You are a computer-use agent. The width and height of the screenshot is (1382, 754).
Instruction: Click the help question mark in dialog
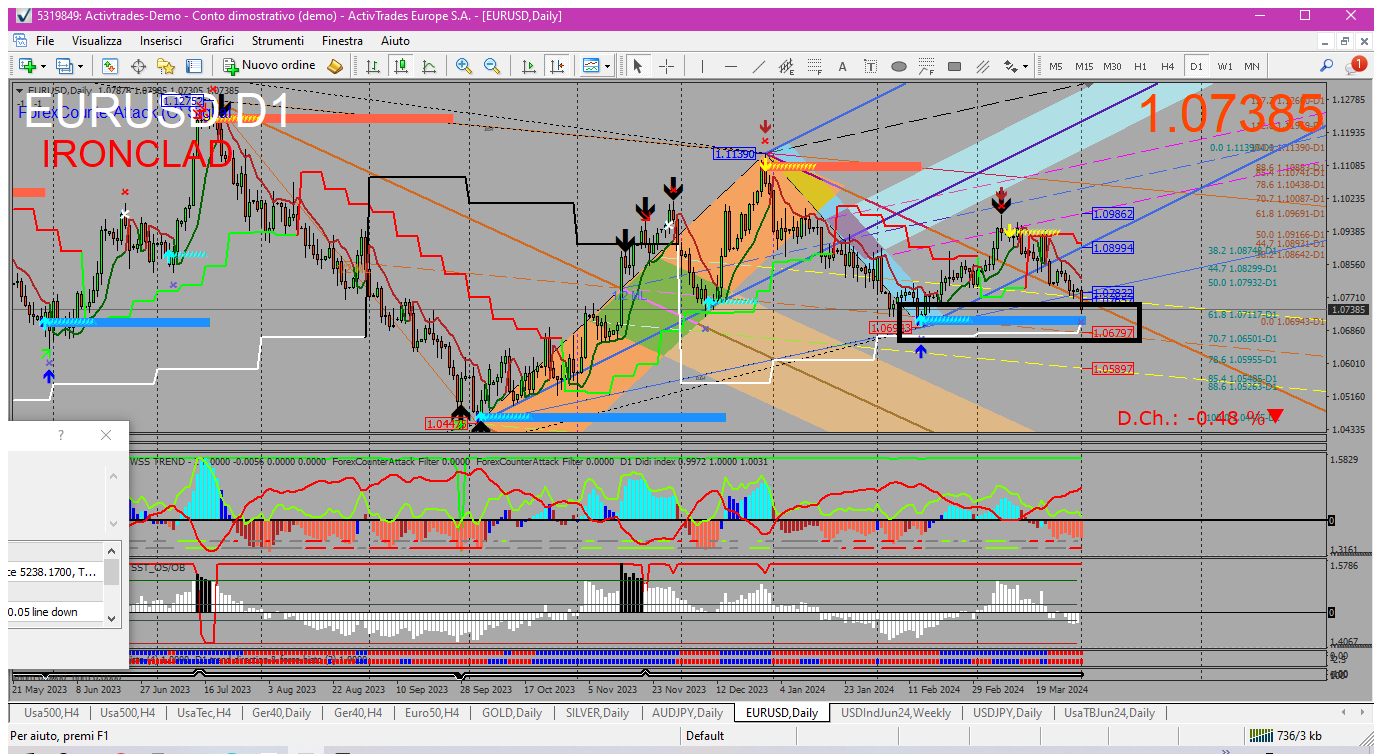tap(61, 435)
